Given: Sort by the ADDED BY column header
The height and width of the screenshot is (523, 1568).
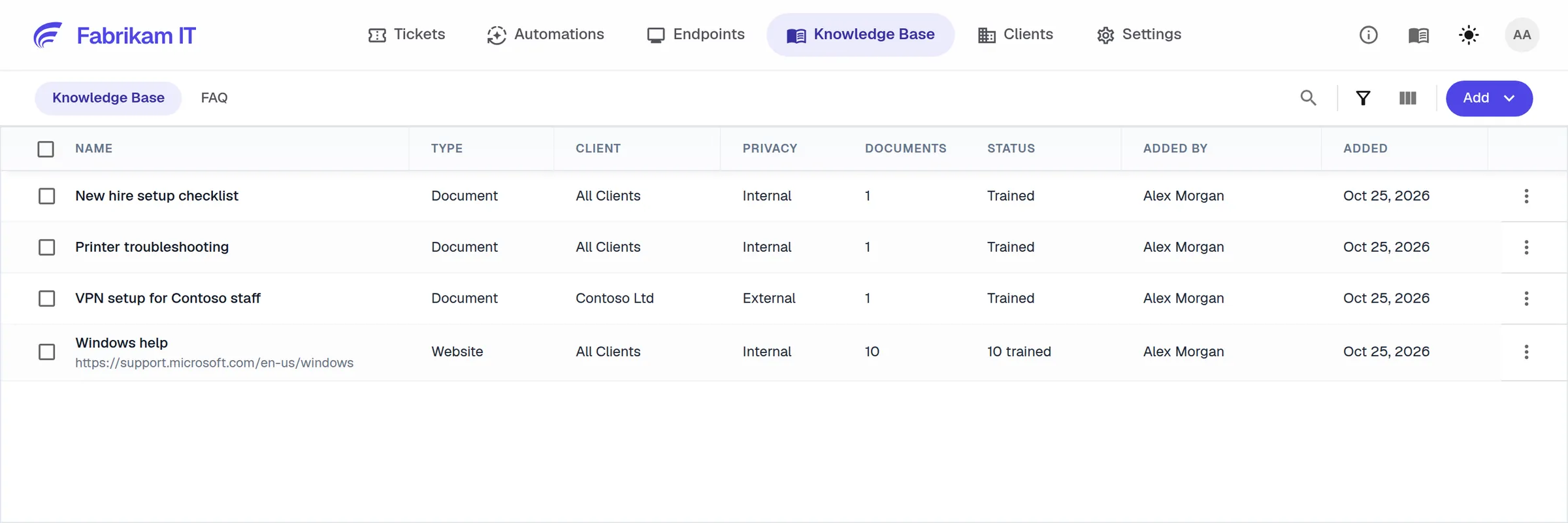Looking at the screenshot, I should tap(1175, 148).
